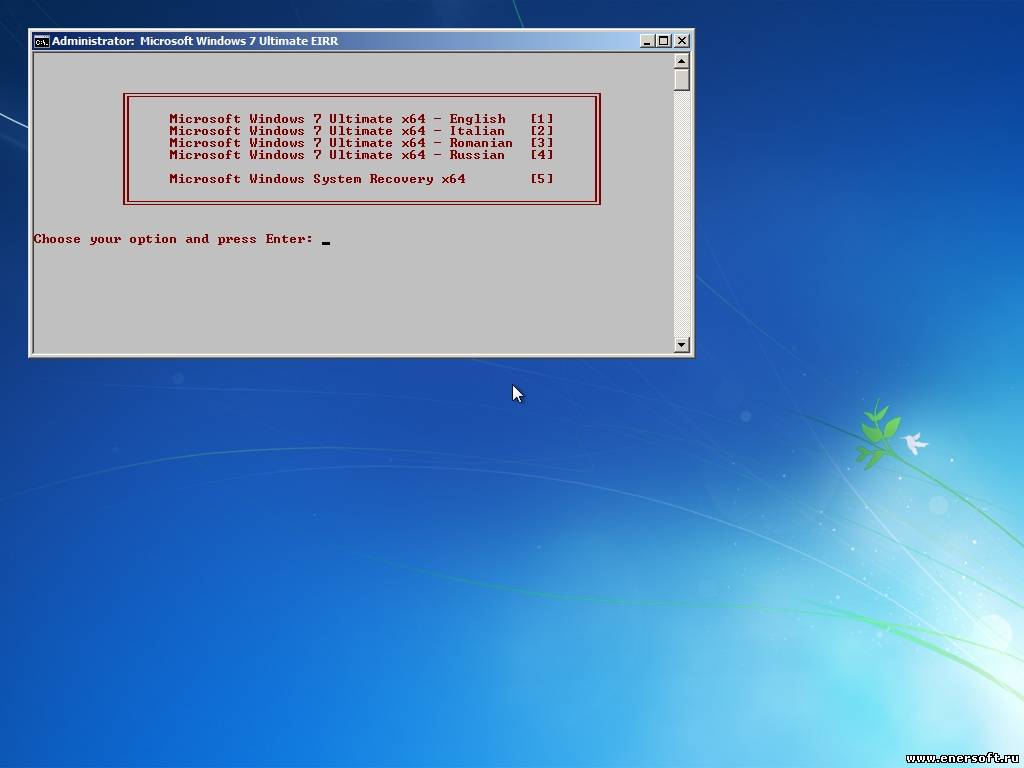Screen dimensions: 1024x768
Task: Click the console vertical scrollbar thumb
Action: [682, 80]
